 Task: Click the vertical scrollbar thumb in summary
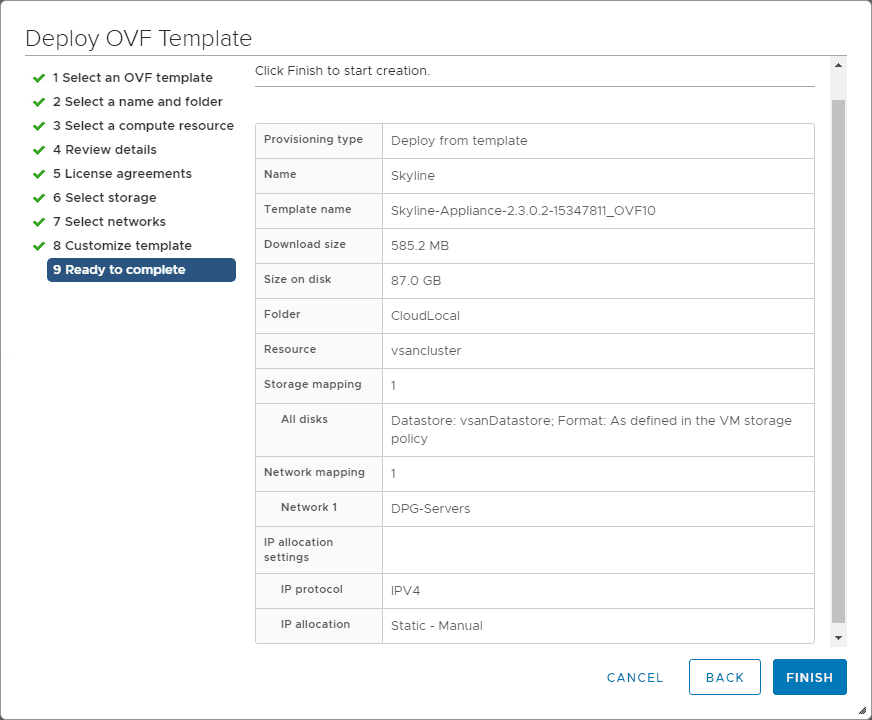pos(839,360)
